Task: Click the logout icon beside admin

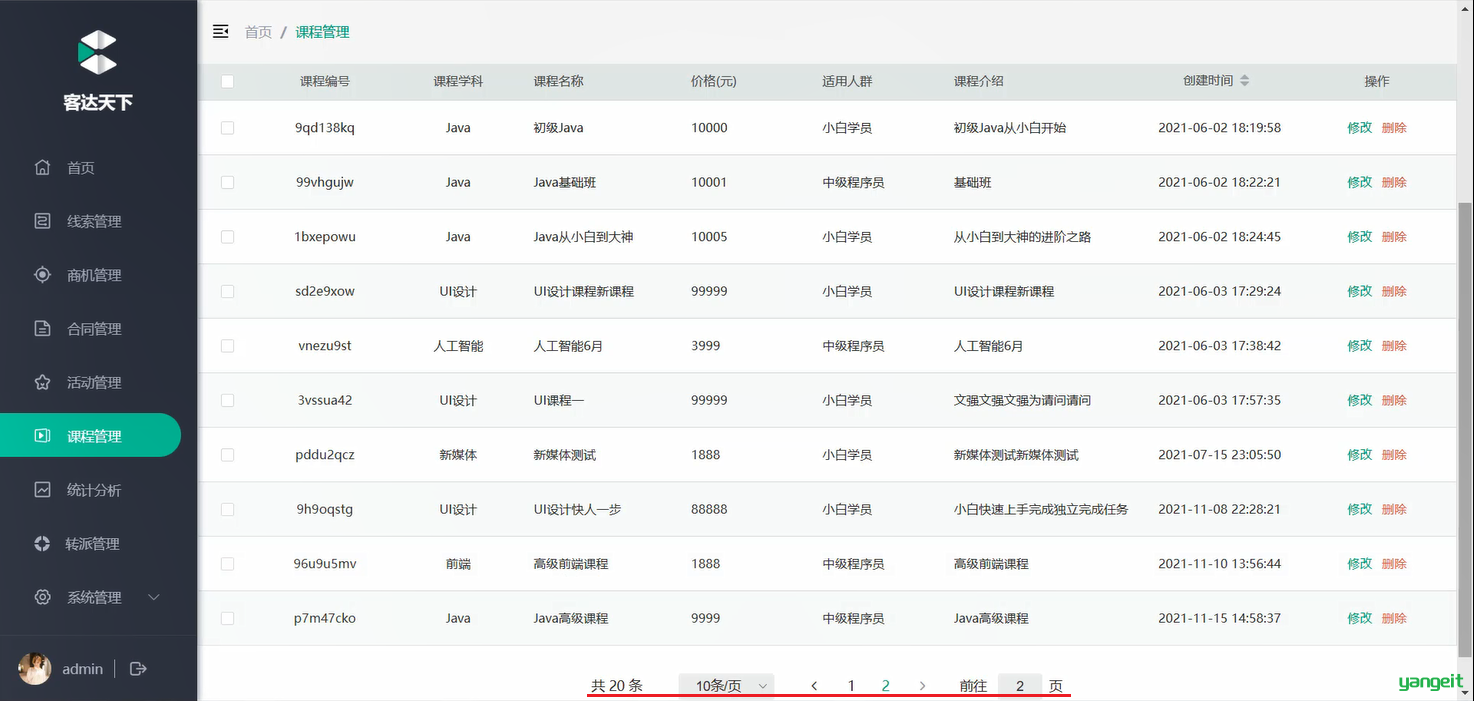Action: click(139, 669)
